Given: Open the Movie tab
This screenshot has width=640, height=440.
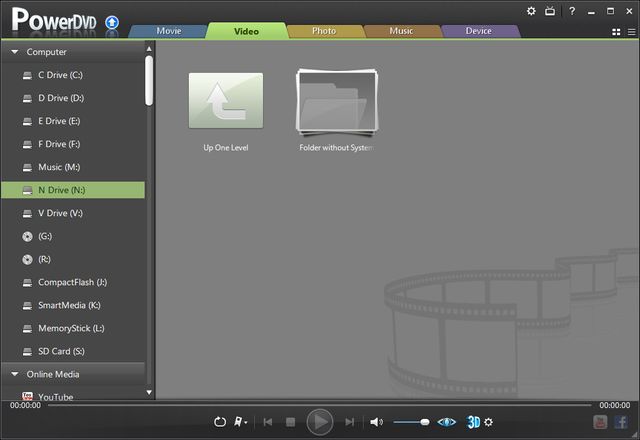Looking at the screenshot, I should 169,31.
